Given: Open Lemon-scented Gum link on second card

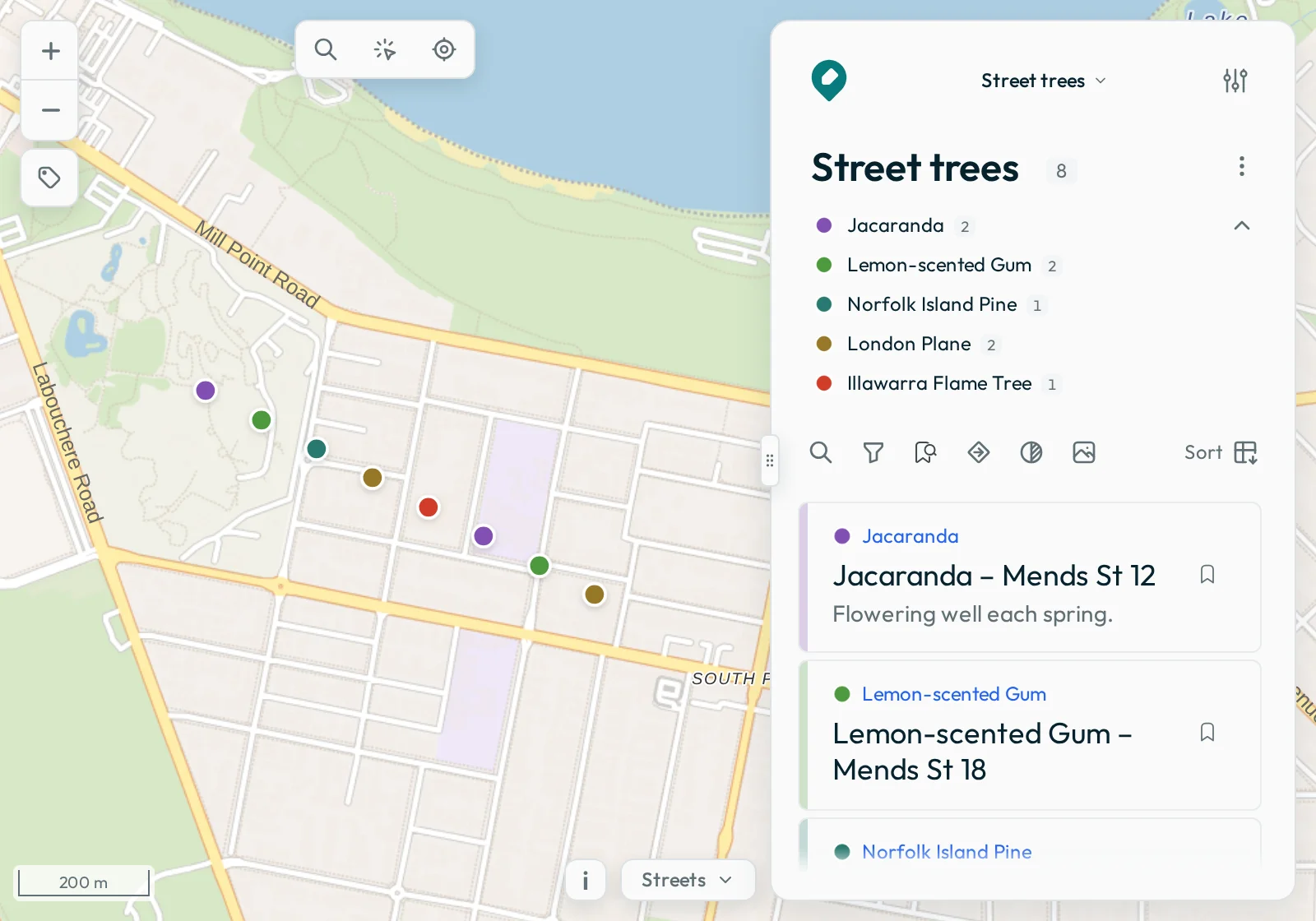Looking at the screenshot, I should 954,694.
